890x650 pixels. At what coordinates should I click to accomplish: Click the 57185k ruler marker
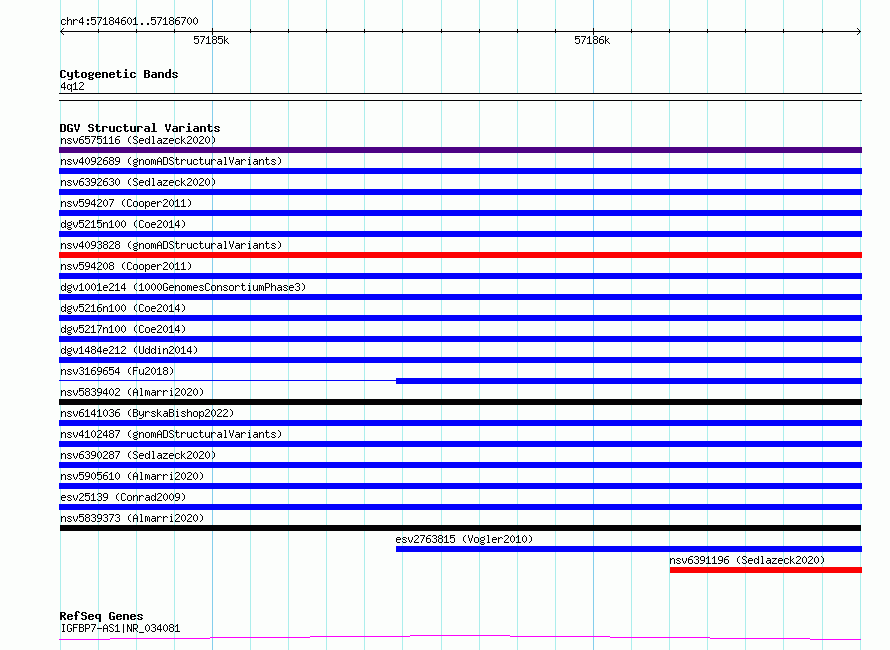(x=211, y=40)
